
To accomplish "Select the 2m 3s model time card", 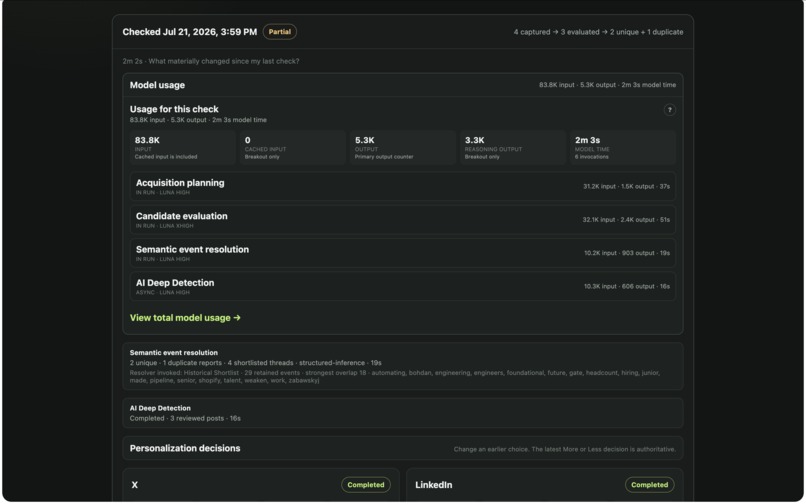I will click(x=622, y=147).
